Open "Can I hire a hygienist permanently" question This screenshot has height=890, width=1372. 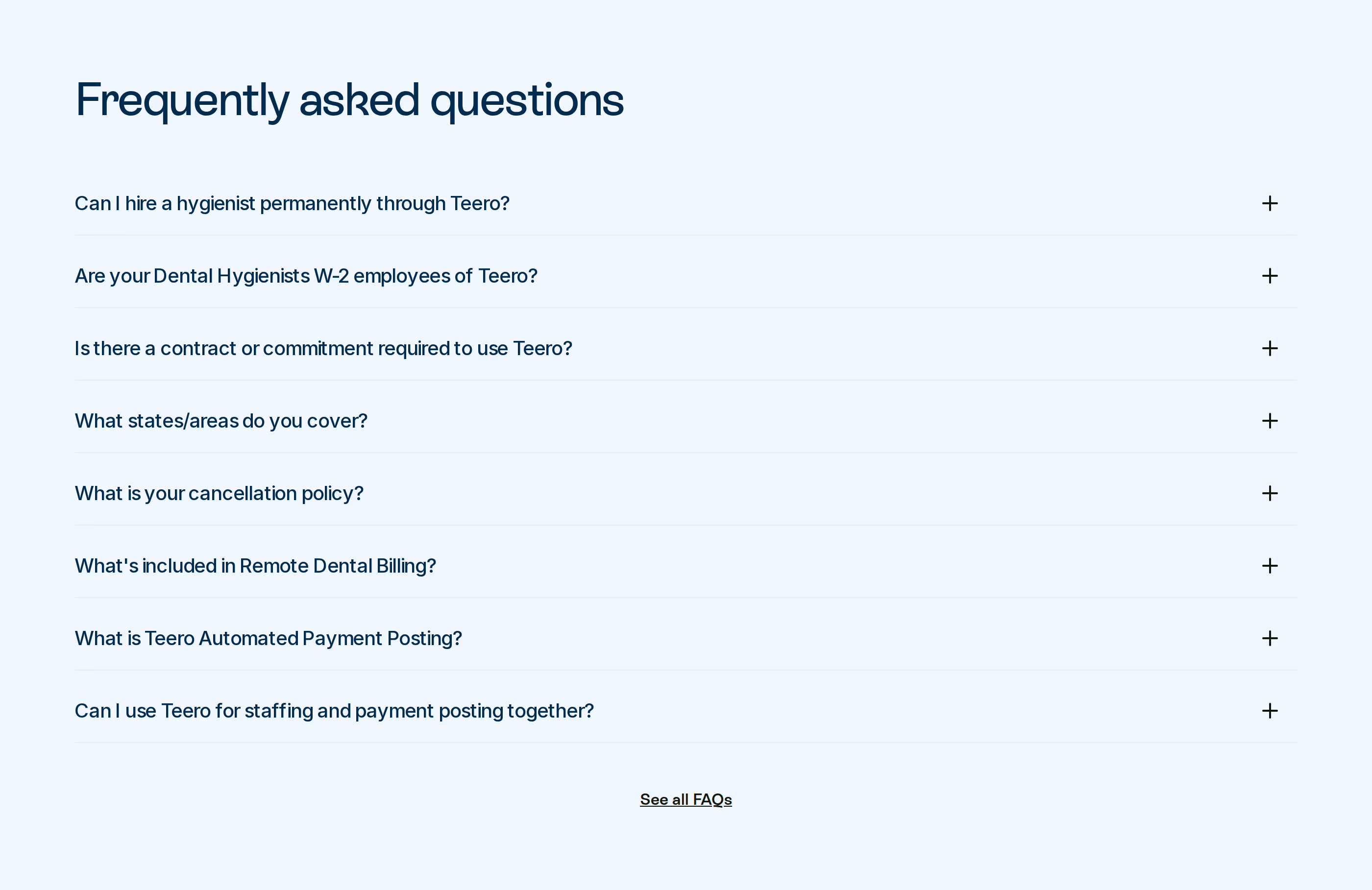pos(292,203)
